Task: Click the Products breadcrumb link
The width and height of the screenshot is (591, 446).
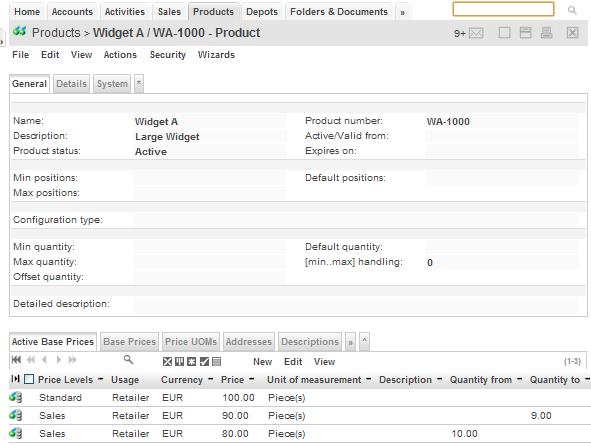Action: click(x=56, y=33)
